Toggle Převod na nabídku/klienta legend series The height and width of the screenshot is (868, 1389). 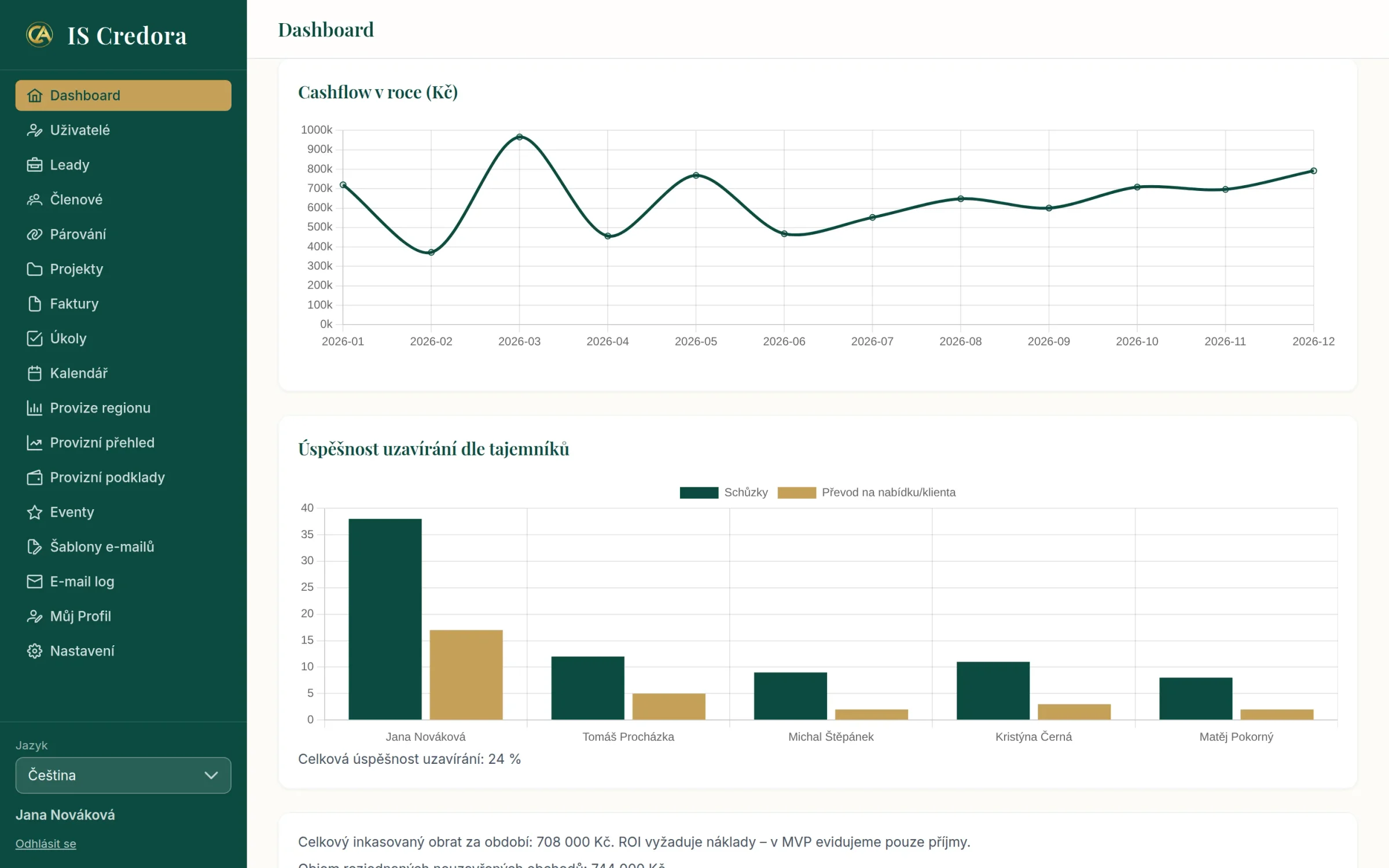866,492
